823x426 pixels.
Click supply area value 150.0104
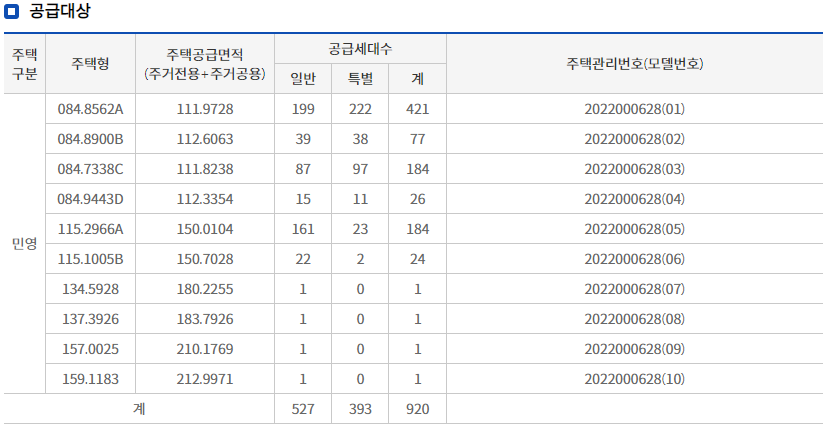[x=205, y=229]
